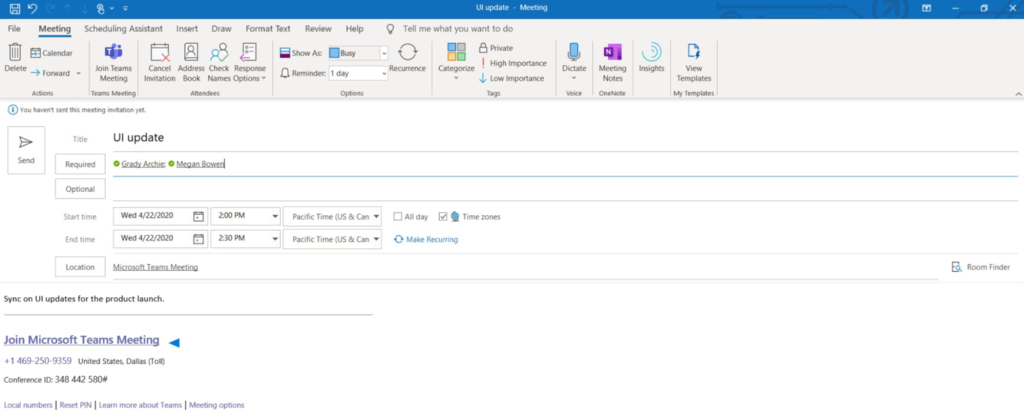Open the Room Finder

click(980, 267)
